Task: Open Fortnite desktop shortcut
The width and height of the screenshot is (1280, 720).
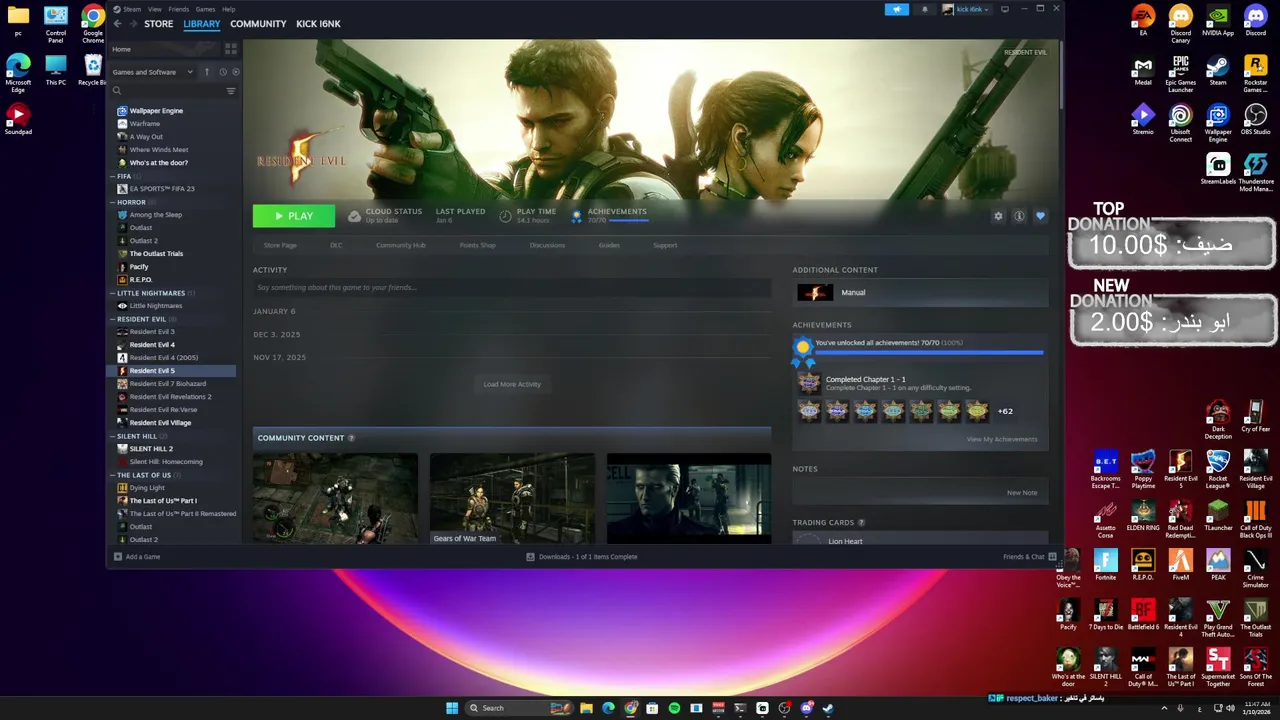Action: point(1105,565)
